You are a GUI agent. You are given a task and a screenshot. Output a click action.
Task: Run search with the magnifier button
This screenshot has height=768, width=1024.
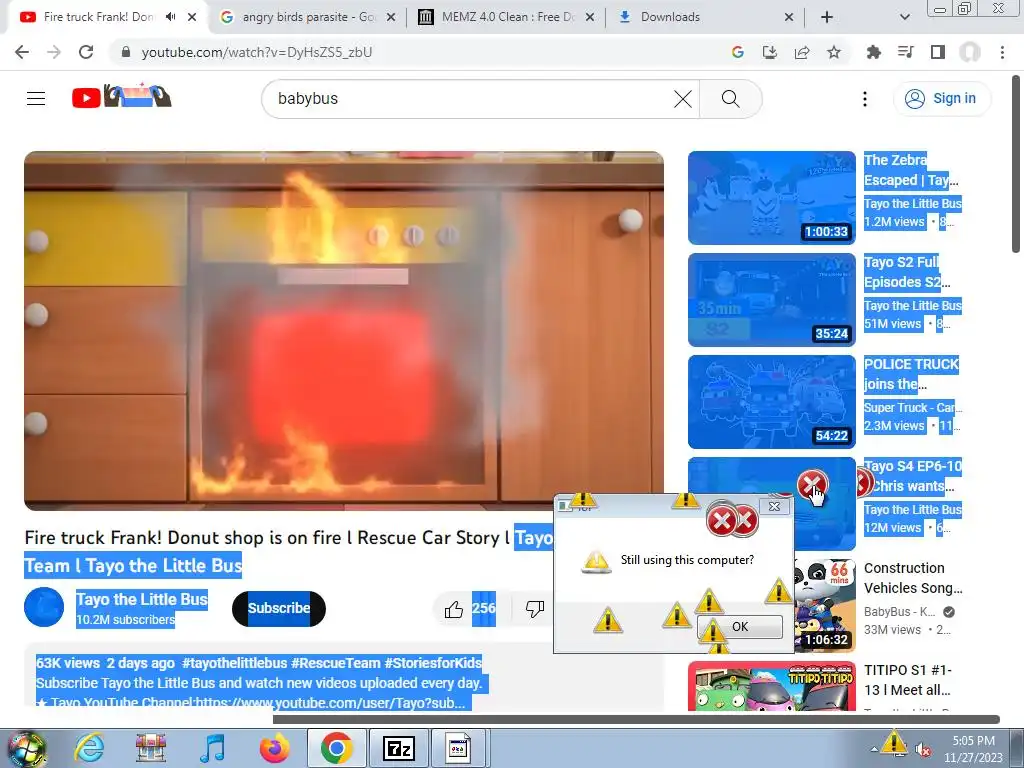coord(730,99)
